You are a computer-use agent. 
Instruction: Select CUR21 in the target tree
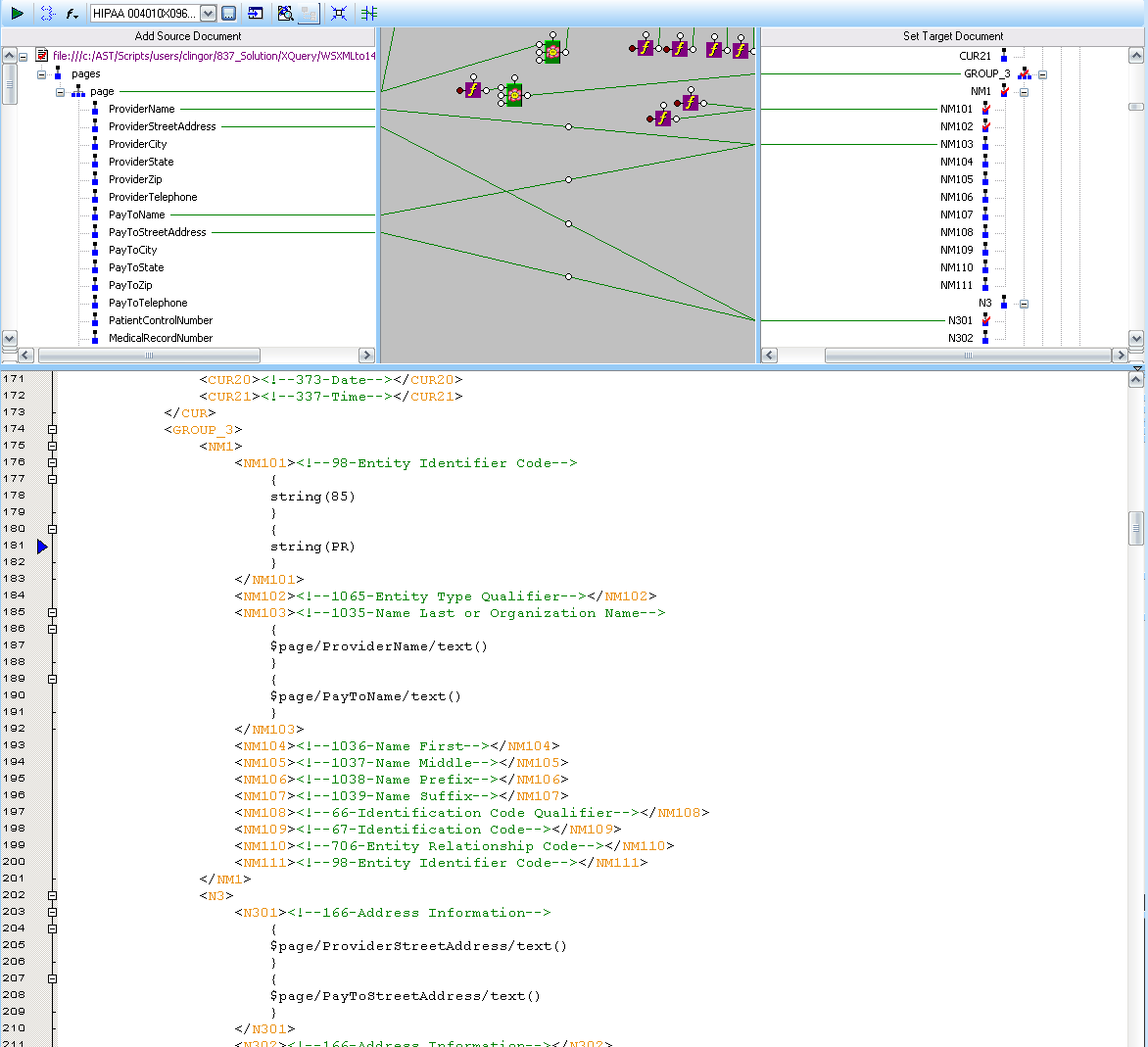[x=975, y=56]
